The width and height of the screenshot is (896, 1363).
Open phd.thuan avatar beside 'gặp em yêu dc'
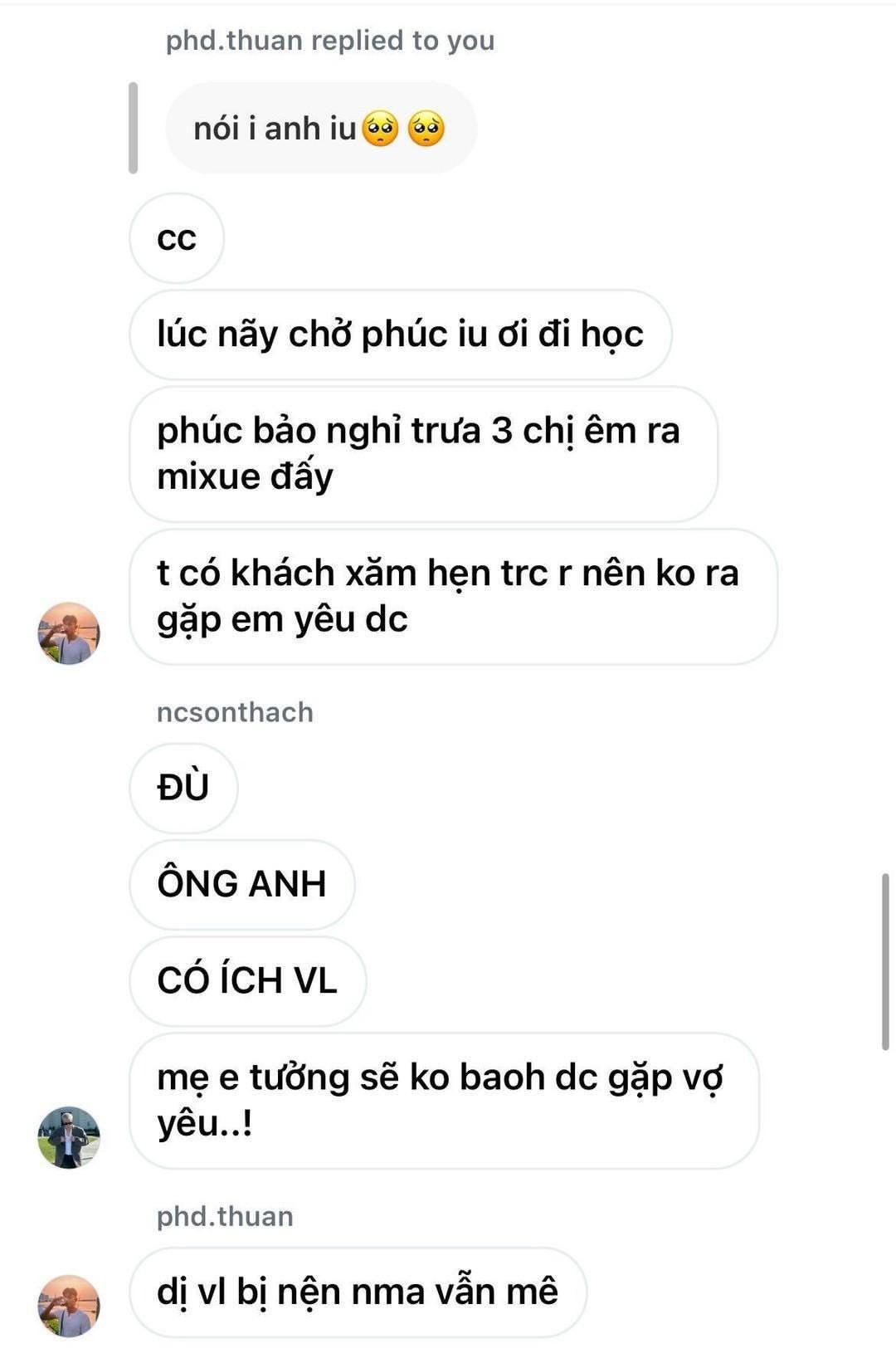click(x=69, y=633)
